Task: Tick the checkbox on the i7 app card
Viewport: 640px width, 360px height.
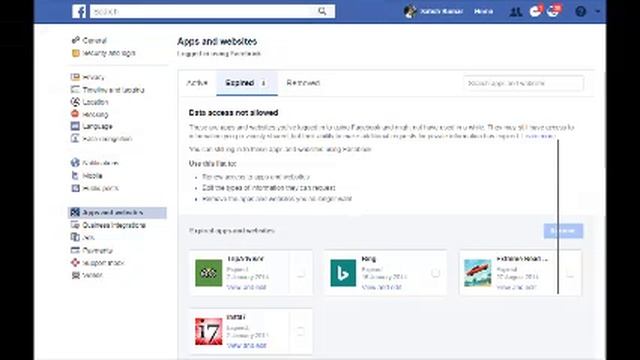Action: point(300,331)
